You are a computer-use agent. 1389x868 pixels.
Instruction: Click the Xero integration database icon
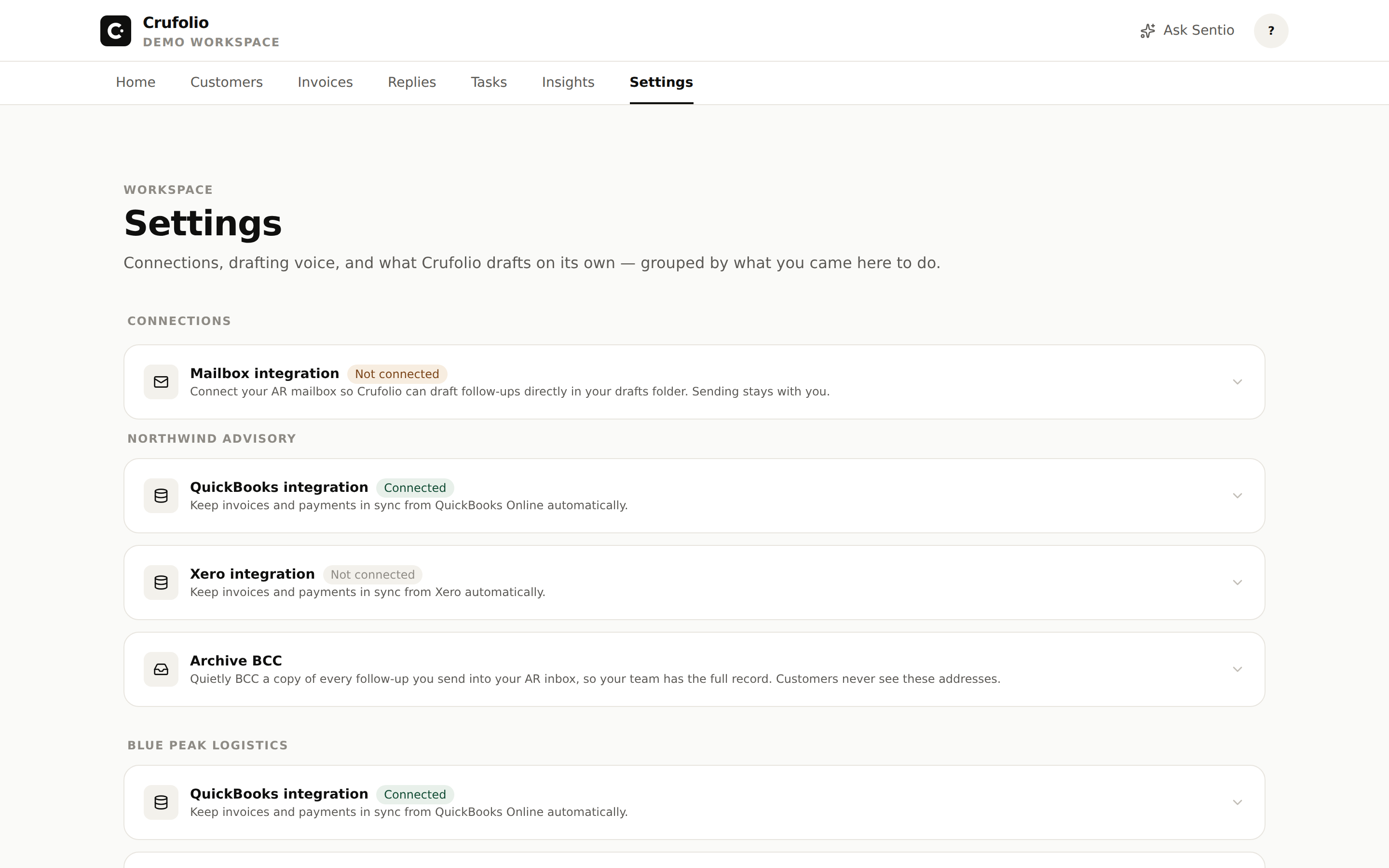click(161, 582)
